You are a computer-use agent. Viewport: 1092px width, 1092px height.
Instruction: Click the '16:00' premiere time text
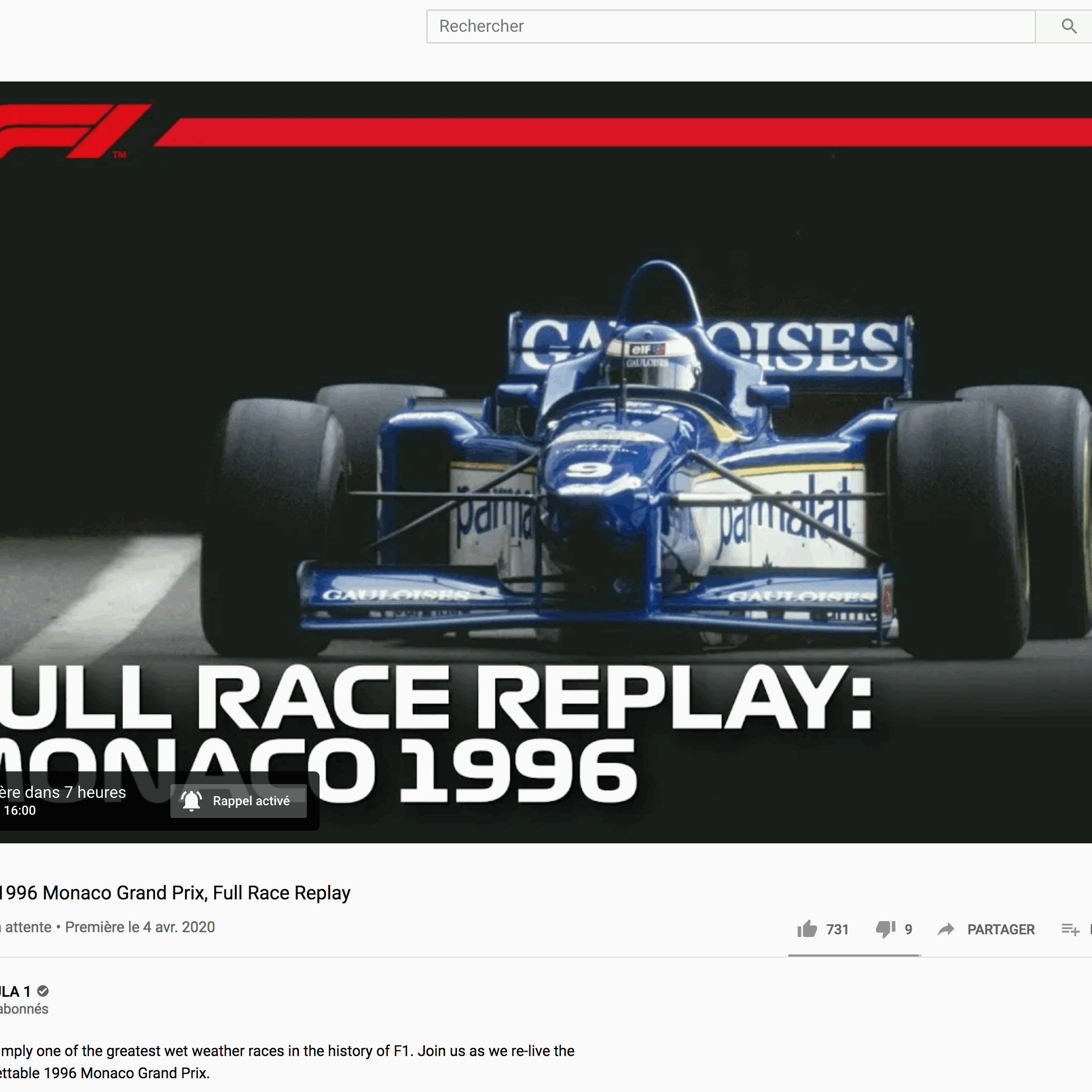pos(20,811)
